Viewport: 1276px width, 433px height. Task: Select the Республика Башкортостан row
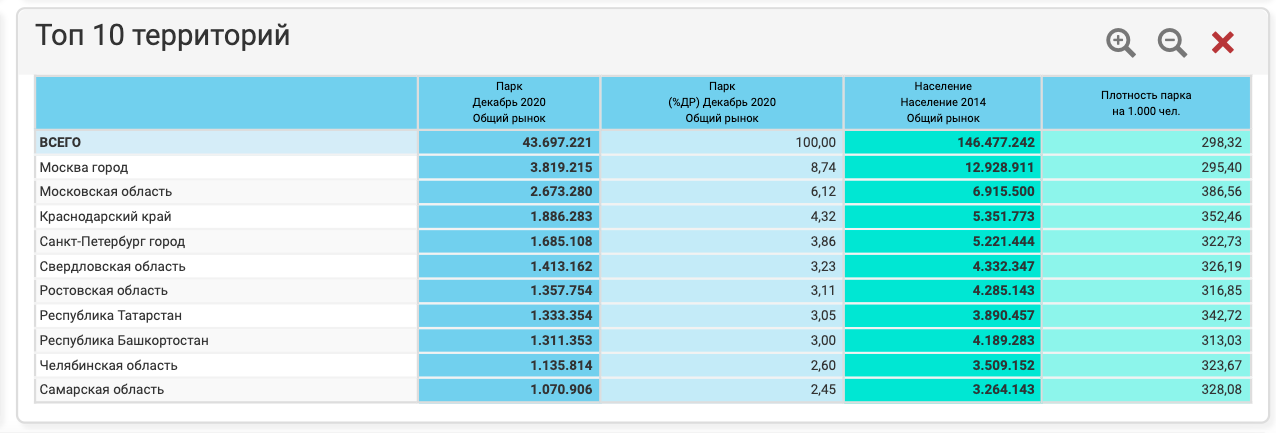pyautogui.click(x=124, y=341)
